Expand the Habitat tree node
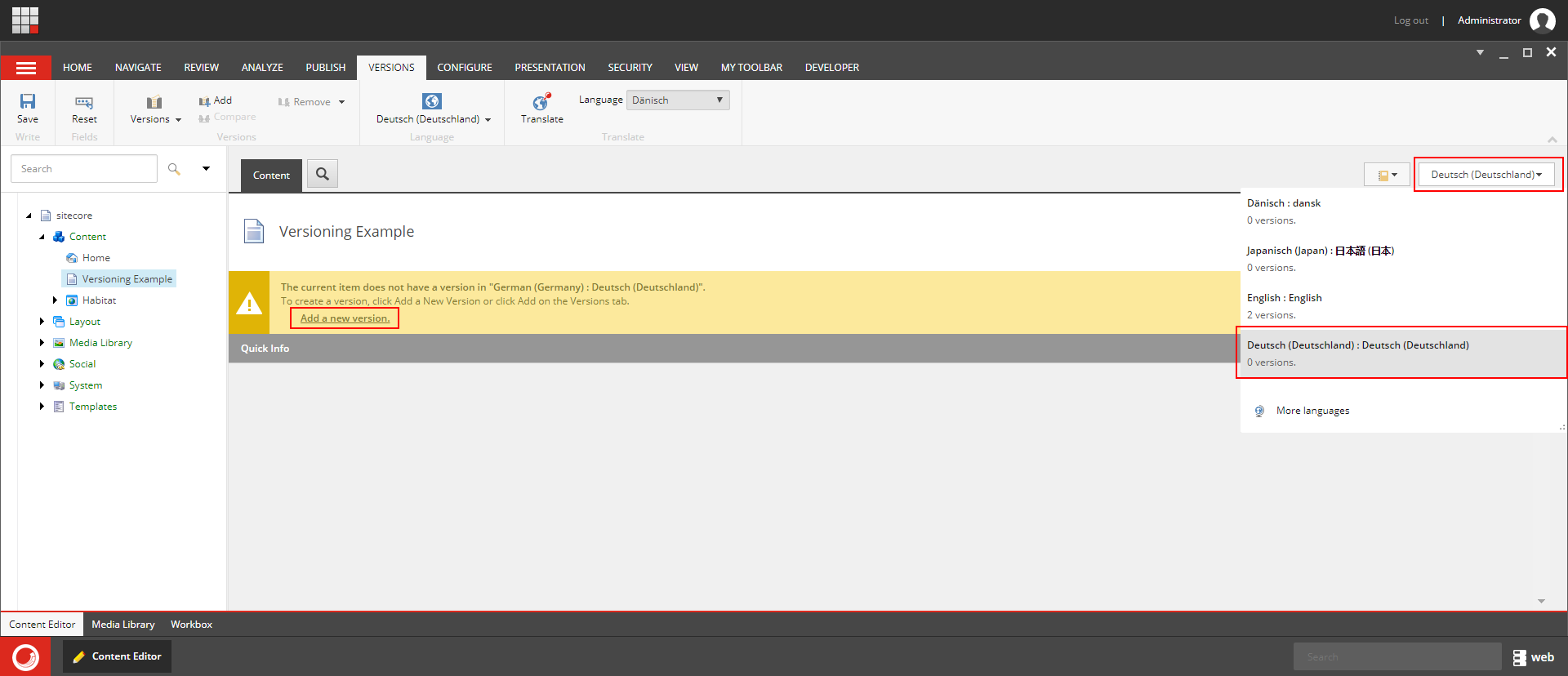This screenshot has width=1568, height=676. click(x=55, y=300)
